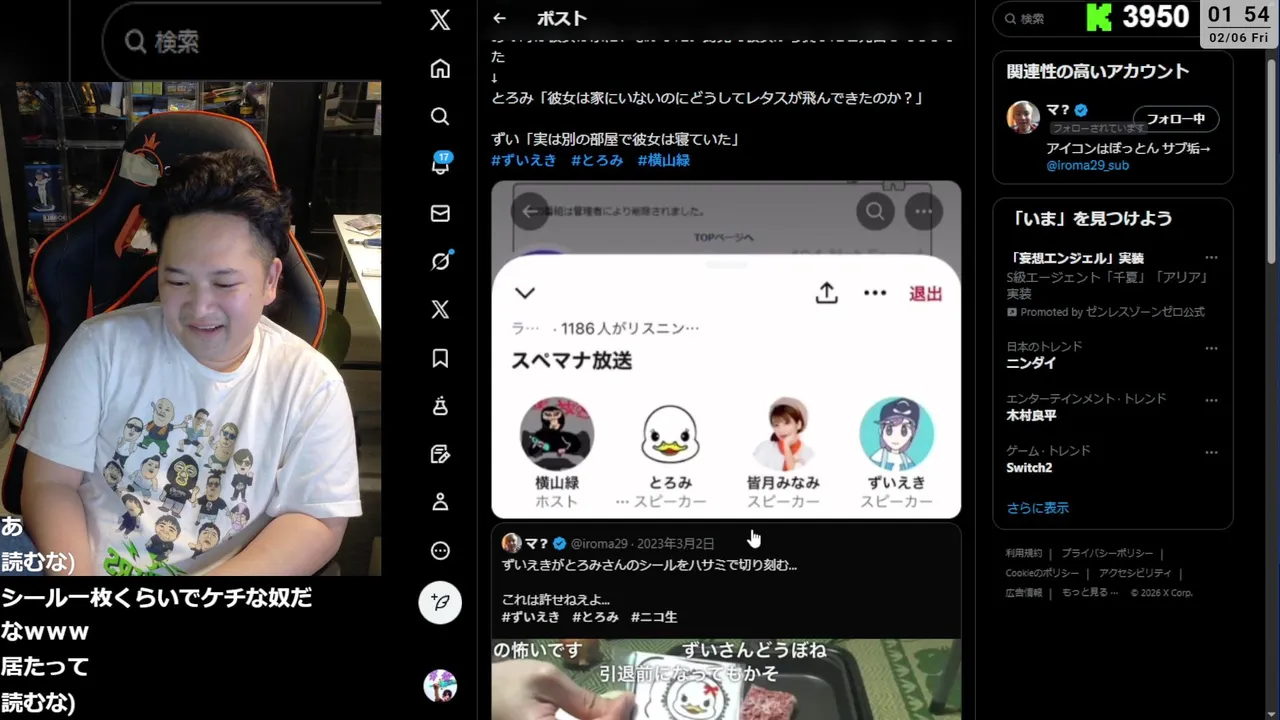Click the フォロー中 button for マ?
The width and height of the screenshot is (1280, 720).
tap(1176, 118)
